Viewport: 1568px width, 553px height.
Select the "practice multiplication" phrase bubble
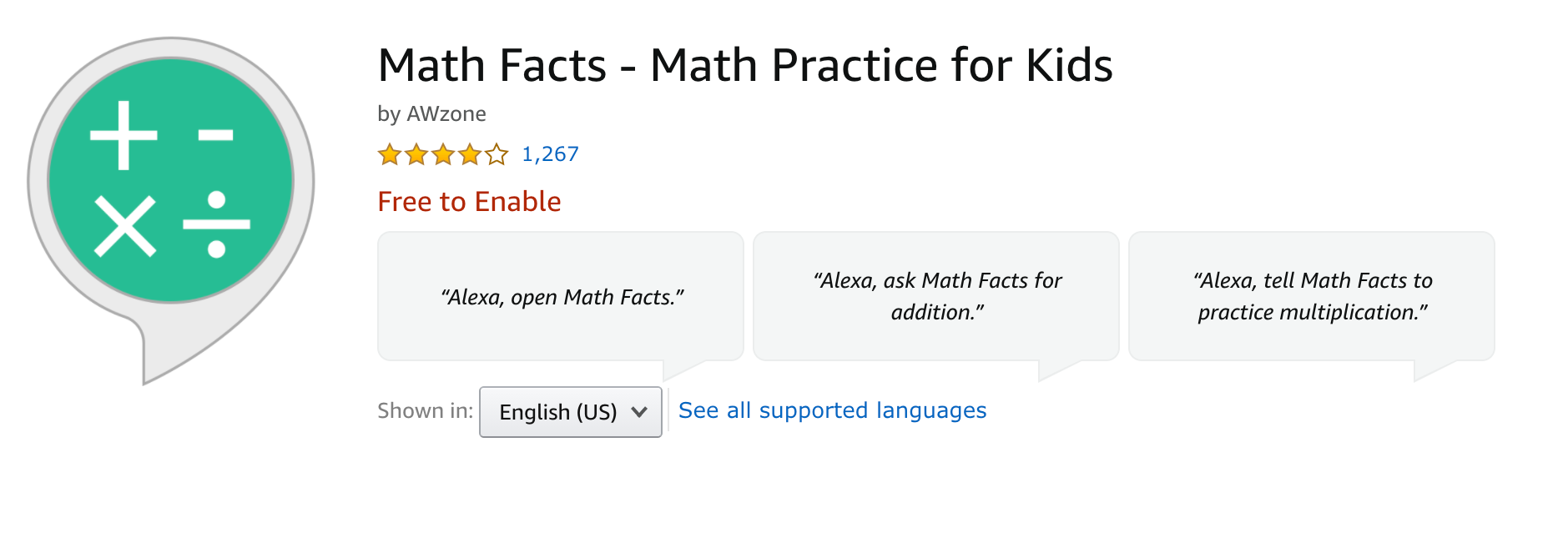(1312, 296)
